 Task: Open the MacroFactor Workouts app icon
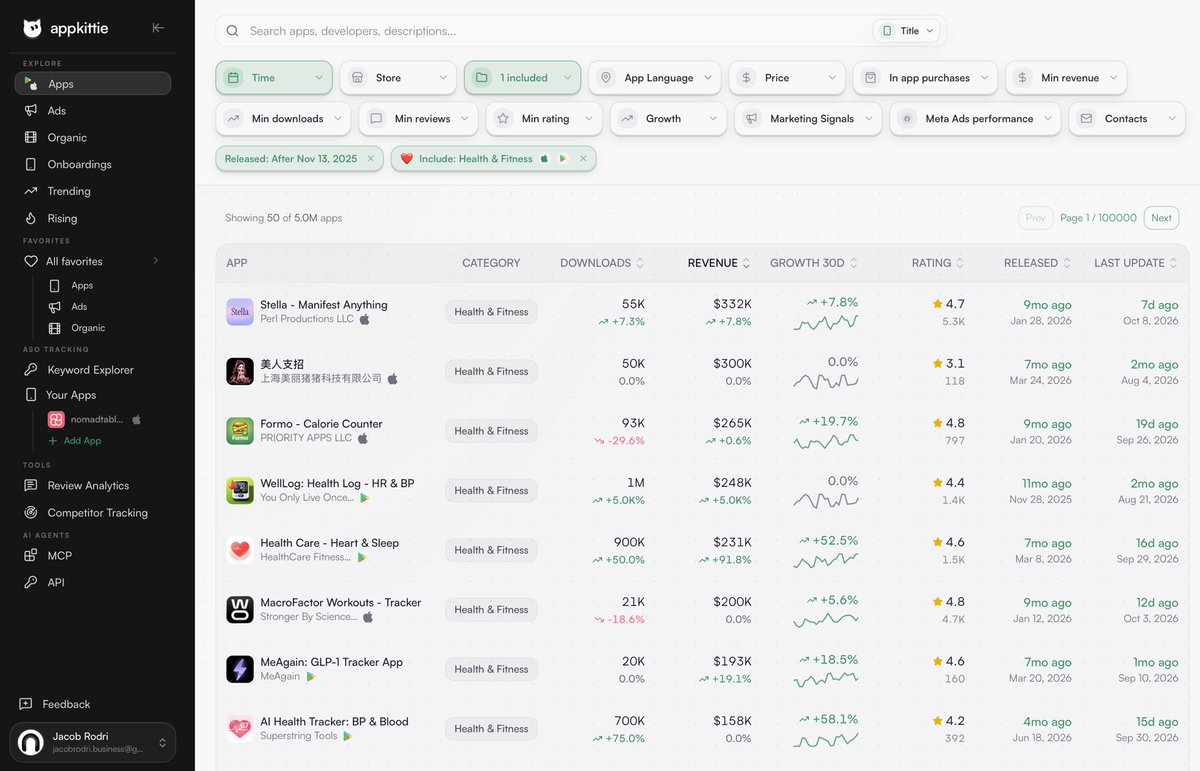click(x=240, y=610)
